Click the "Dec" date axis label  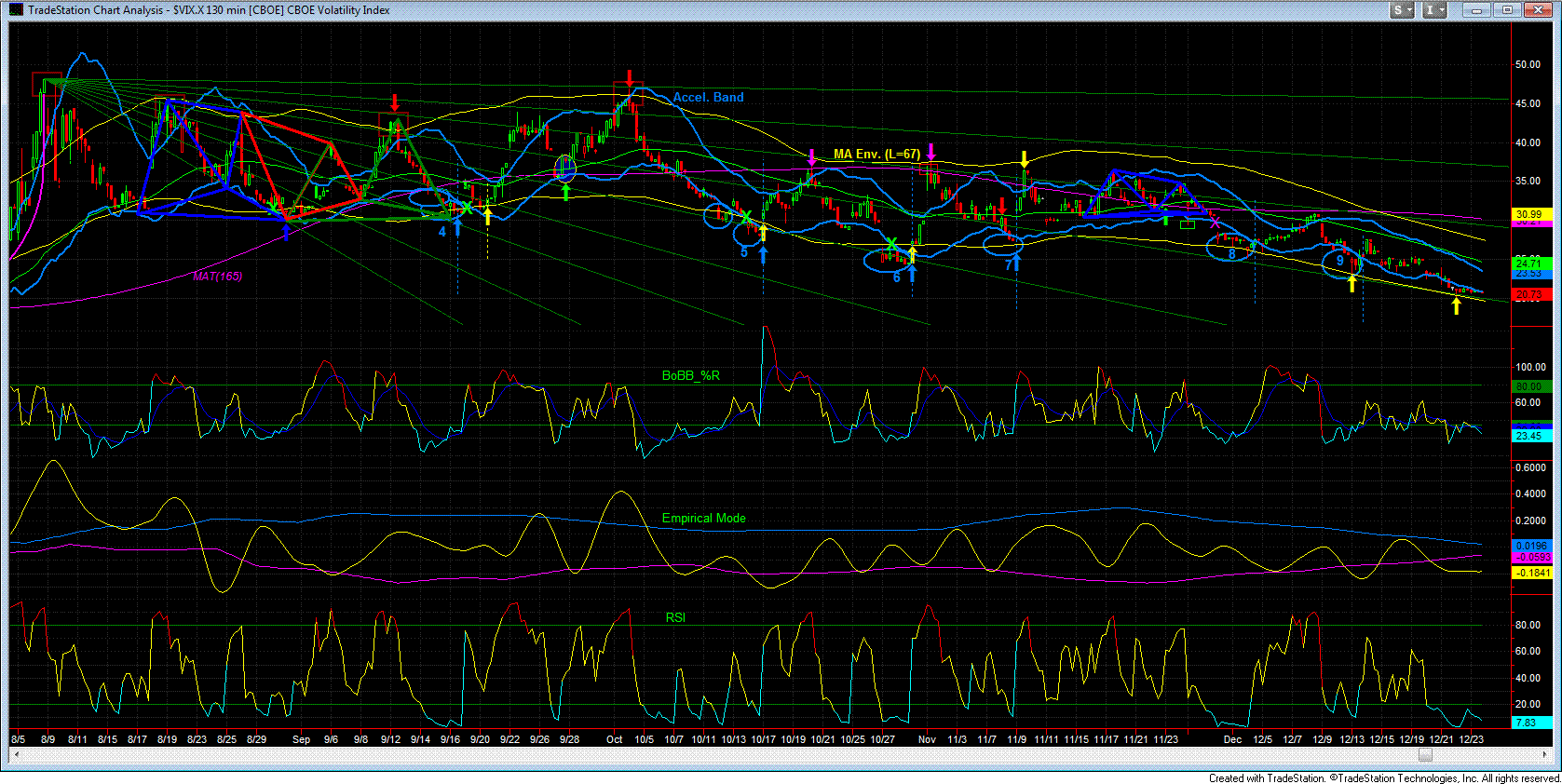point(1232,739)
